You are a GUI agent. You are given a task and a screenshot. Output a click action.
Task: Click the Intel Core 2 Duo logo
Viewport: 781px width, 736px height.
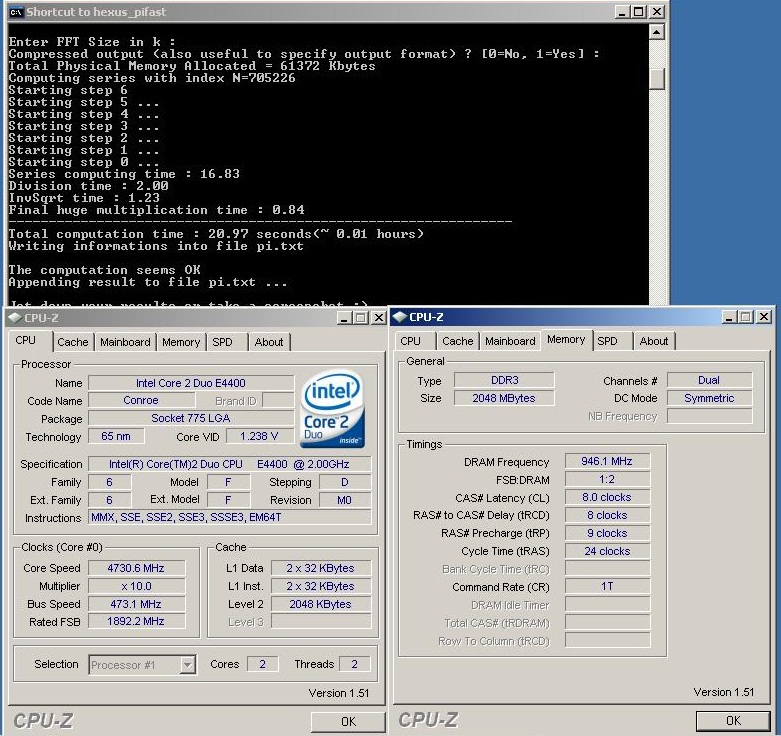click(x=333, y=408)
